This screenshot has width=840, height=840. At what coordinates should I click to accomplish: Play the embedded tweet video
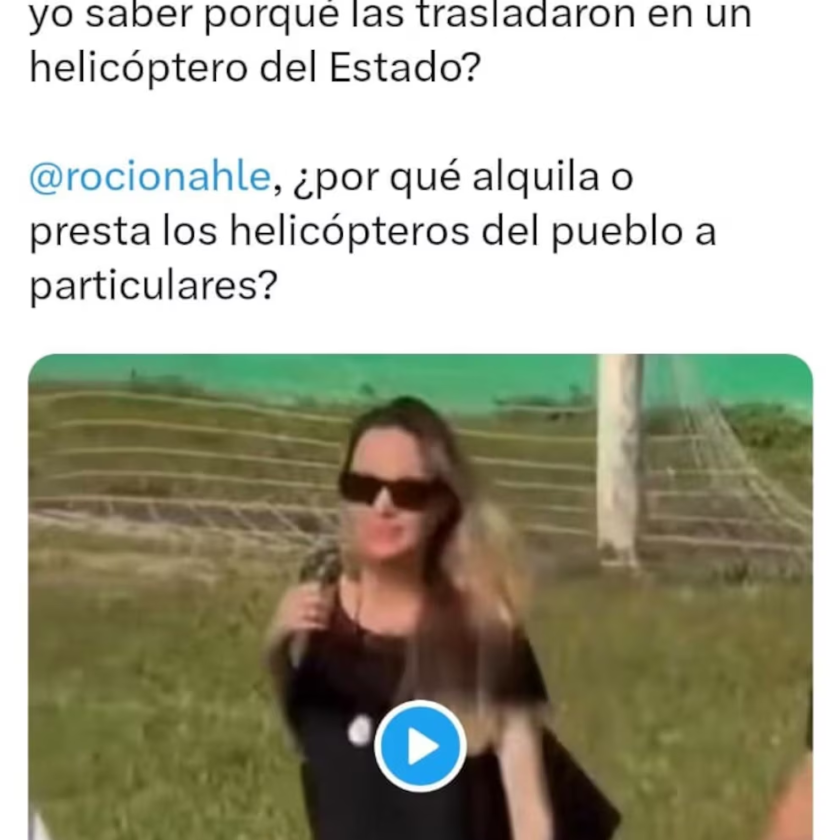(420, 746)
